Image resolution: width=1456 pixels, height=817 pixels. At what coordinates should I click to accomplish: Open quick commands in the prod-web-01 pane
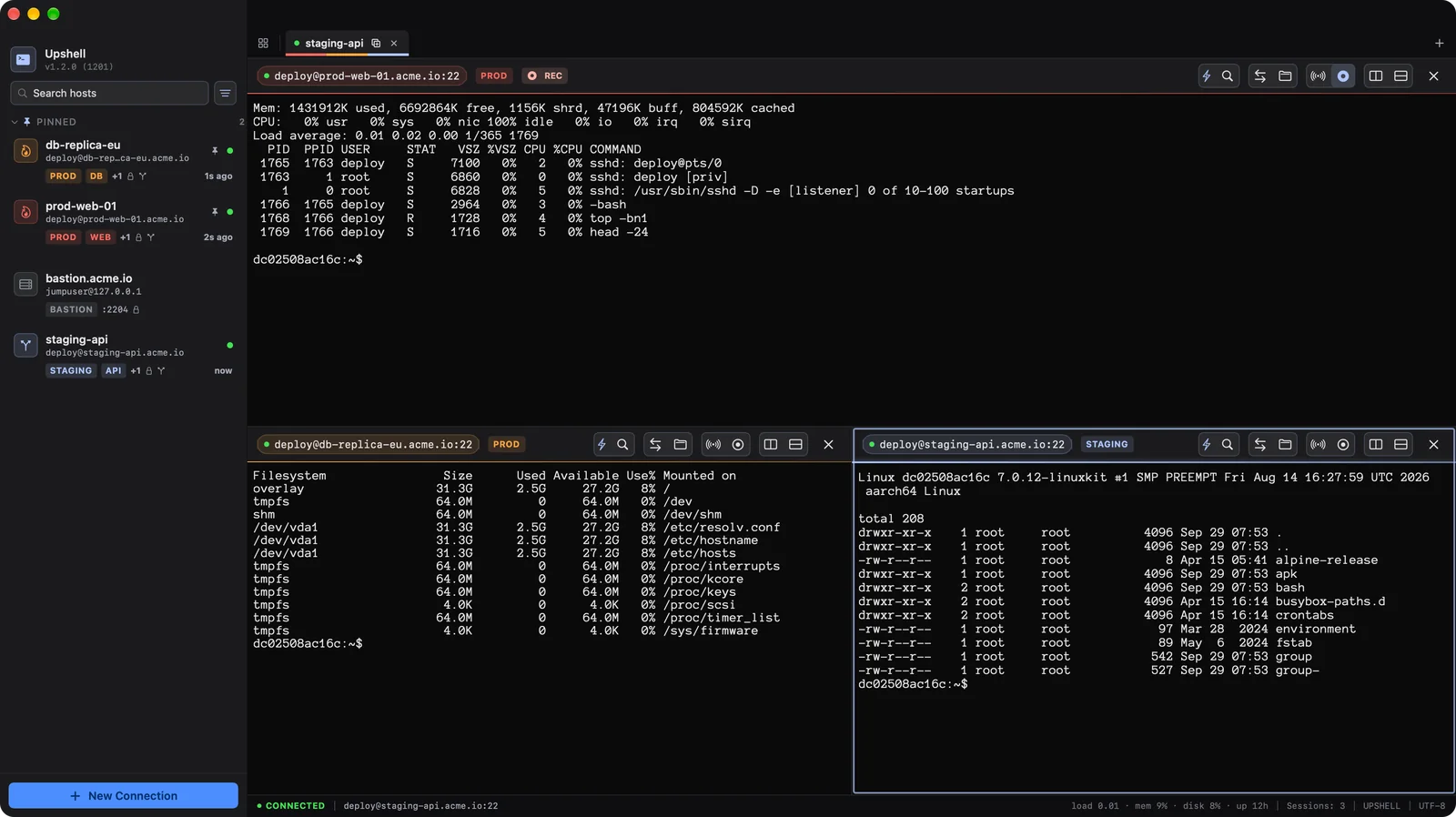pos(1207,76)
